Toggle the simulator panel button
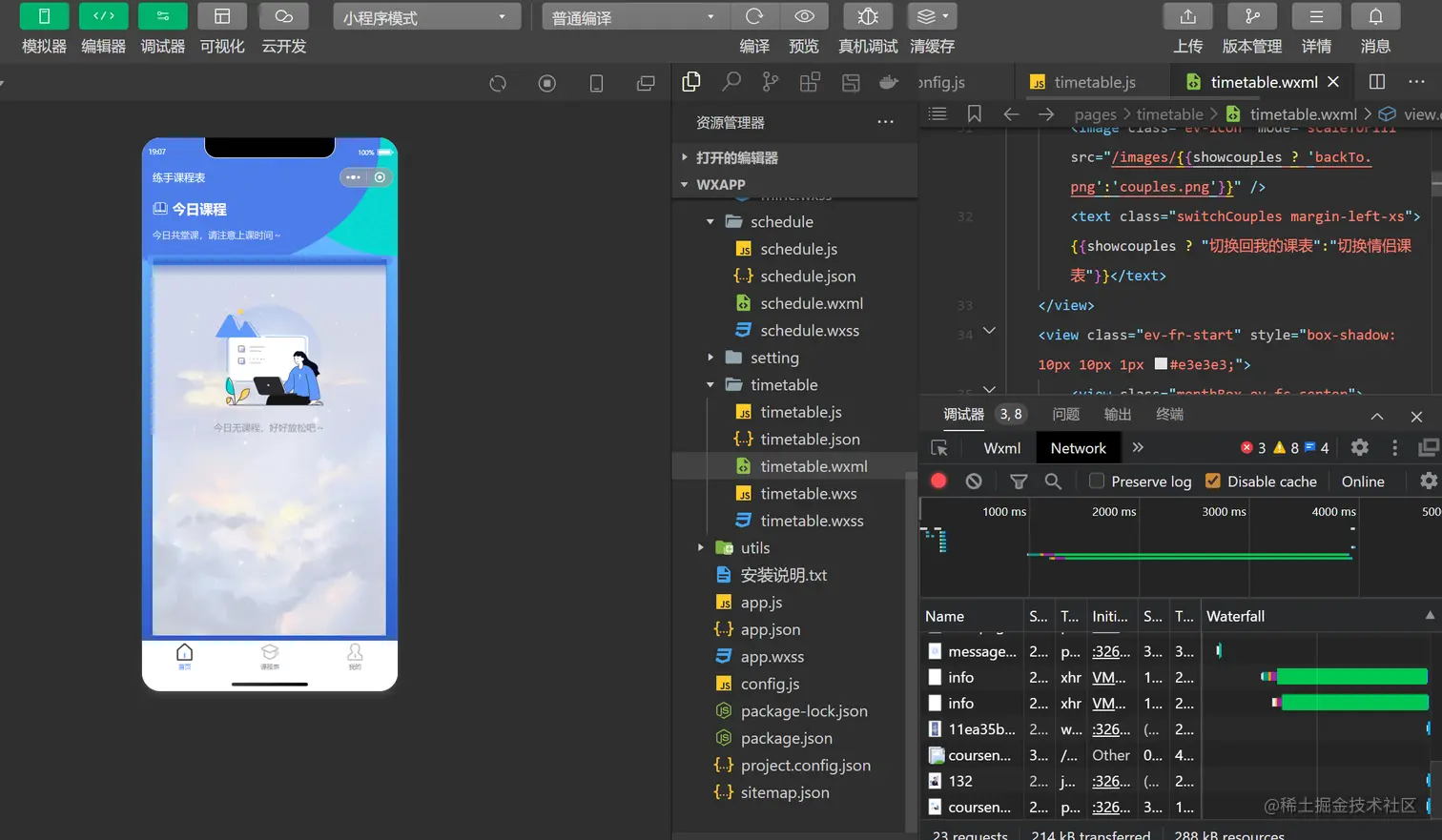1442x840 pixels. [x=44, y=16]
